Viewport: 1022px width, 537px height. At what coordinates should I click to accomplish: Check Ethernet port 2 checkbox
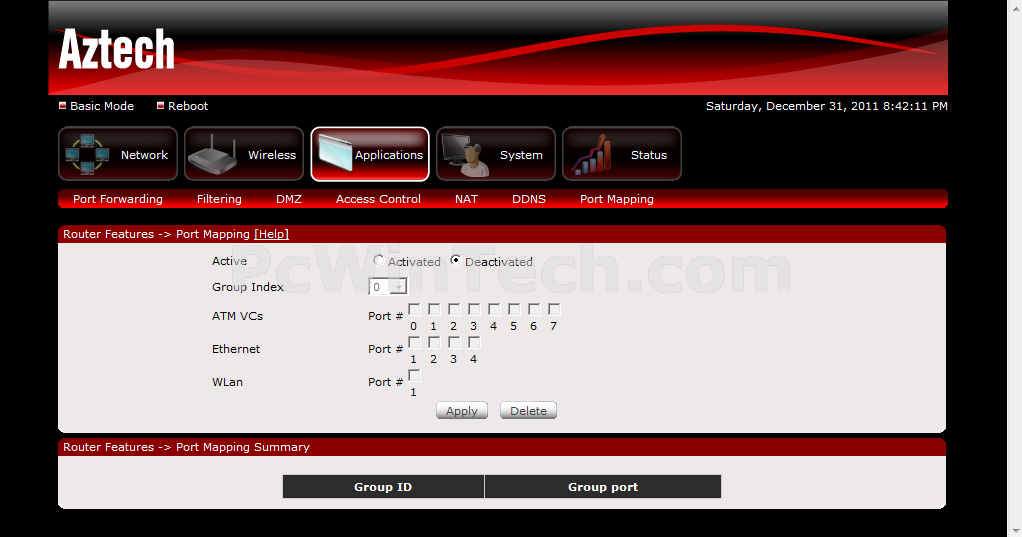[434, 342]
